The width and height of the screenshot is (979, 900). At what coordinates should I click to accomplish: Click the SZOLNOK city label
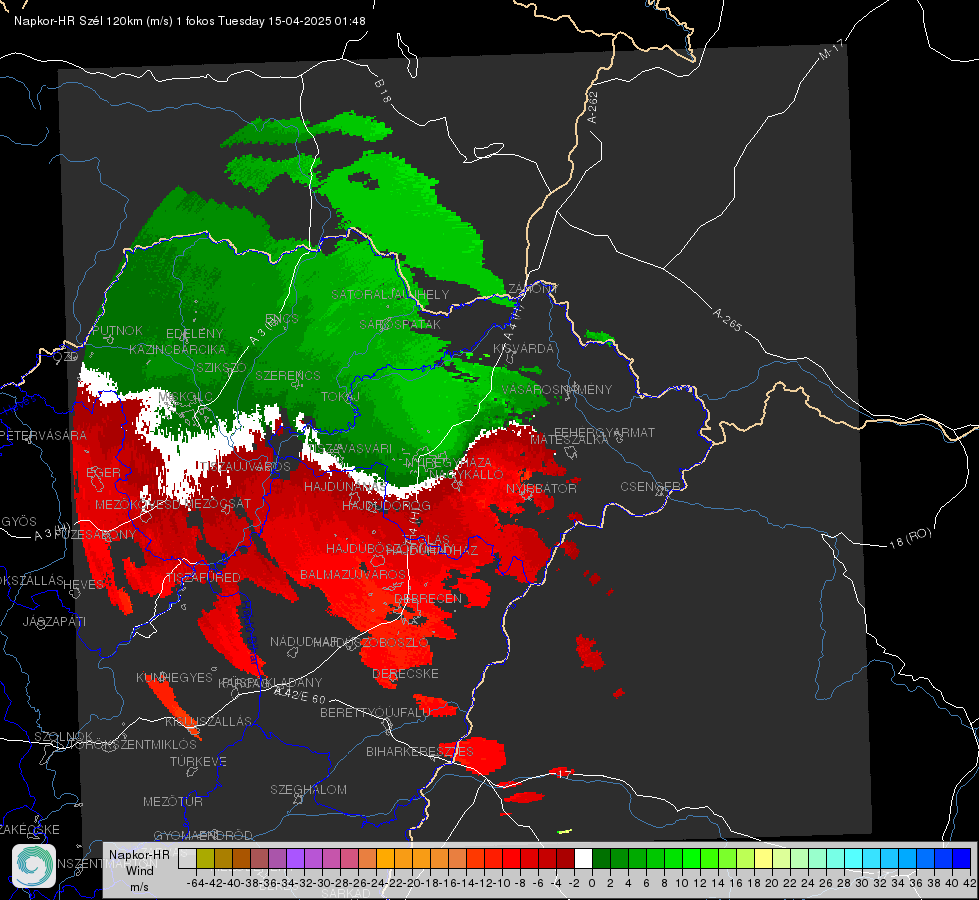coord(64,736)
